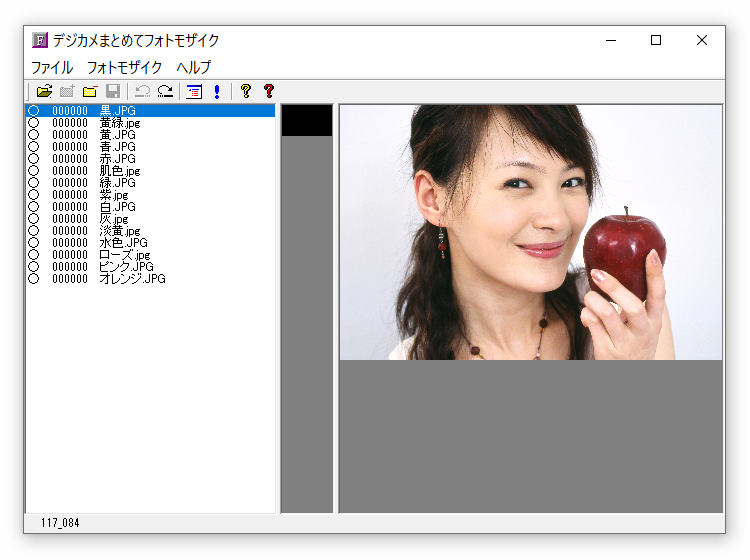Select the 水色.JPG file row
Viewport: 750px width, 560px height.
click(151, 242)
